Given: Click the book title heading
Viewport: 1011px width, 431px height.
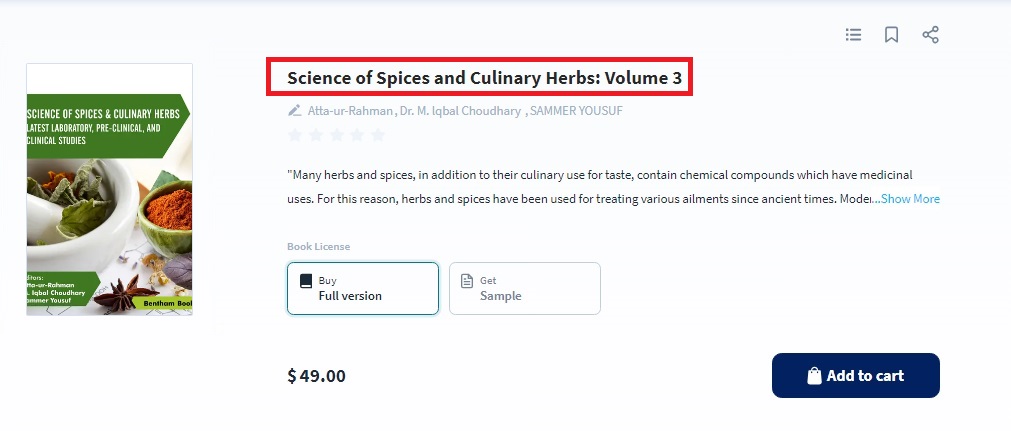Looking at the screenshot, I should (x=490, y=77).
